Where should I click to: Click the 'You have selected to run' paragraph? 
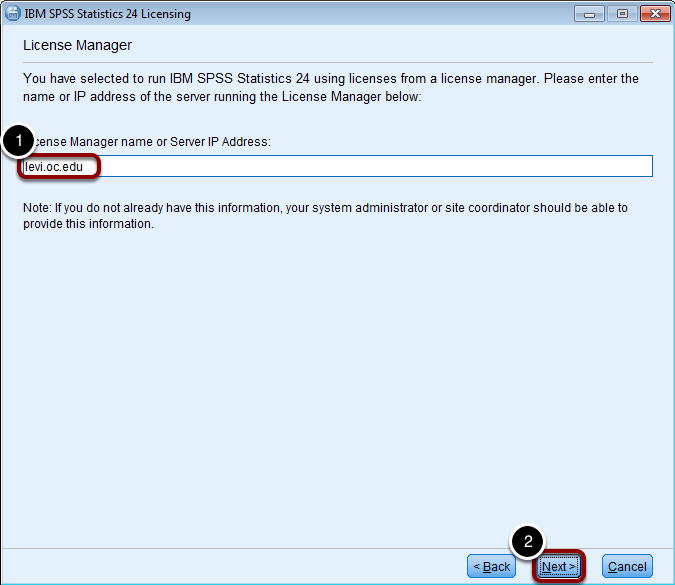tap(331, 87)
